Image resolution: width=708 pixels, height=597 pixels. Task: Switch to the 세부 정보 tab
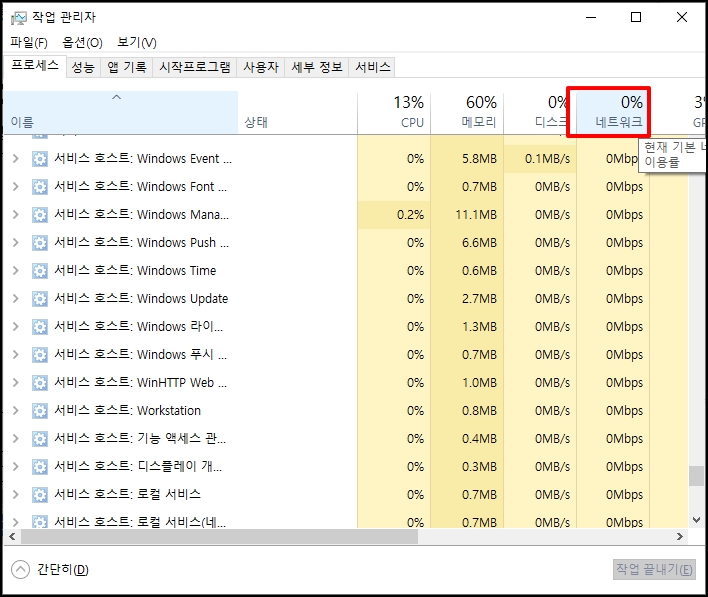coord(317,67)
